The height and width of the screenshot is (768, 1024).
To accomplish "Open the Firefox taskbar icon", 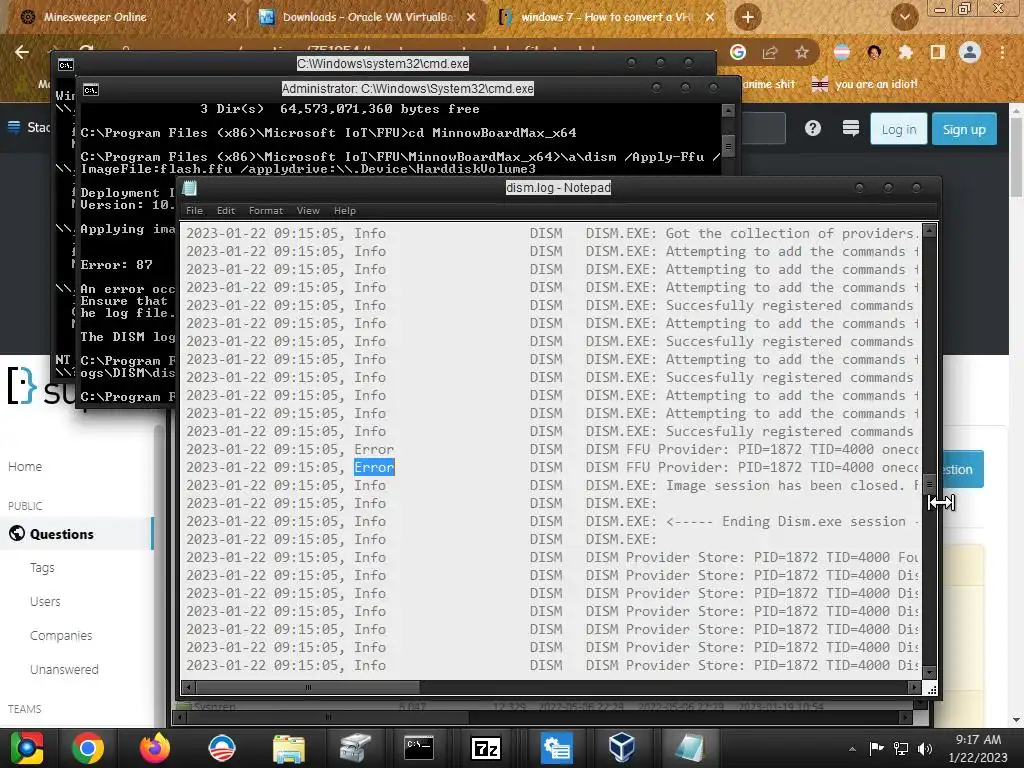I will (155, 748).
